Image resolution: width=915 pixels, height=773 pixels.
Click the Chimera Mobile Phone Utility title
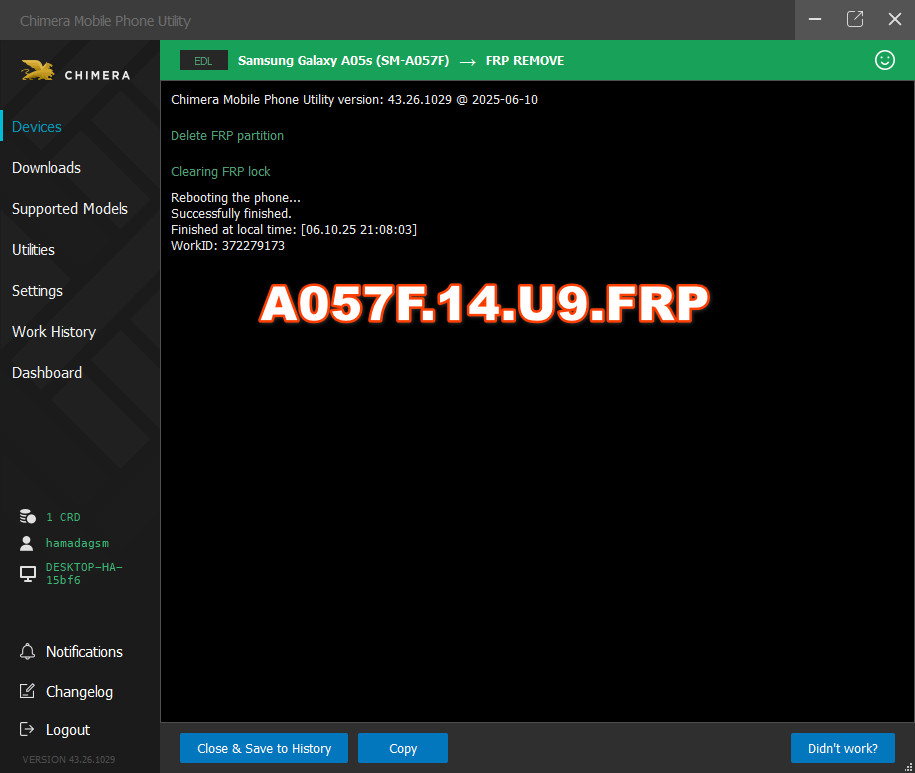point(105,21)
